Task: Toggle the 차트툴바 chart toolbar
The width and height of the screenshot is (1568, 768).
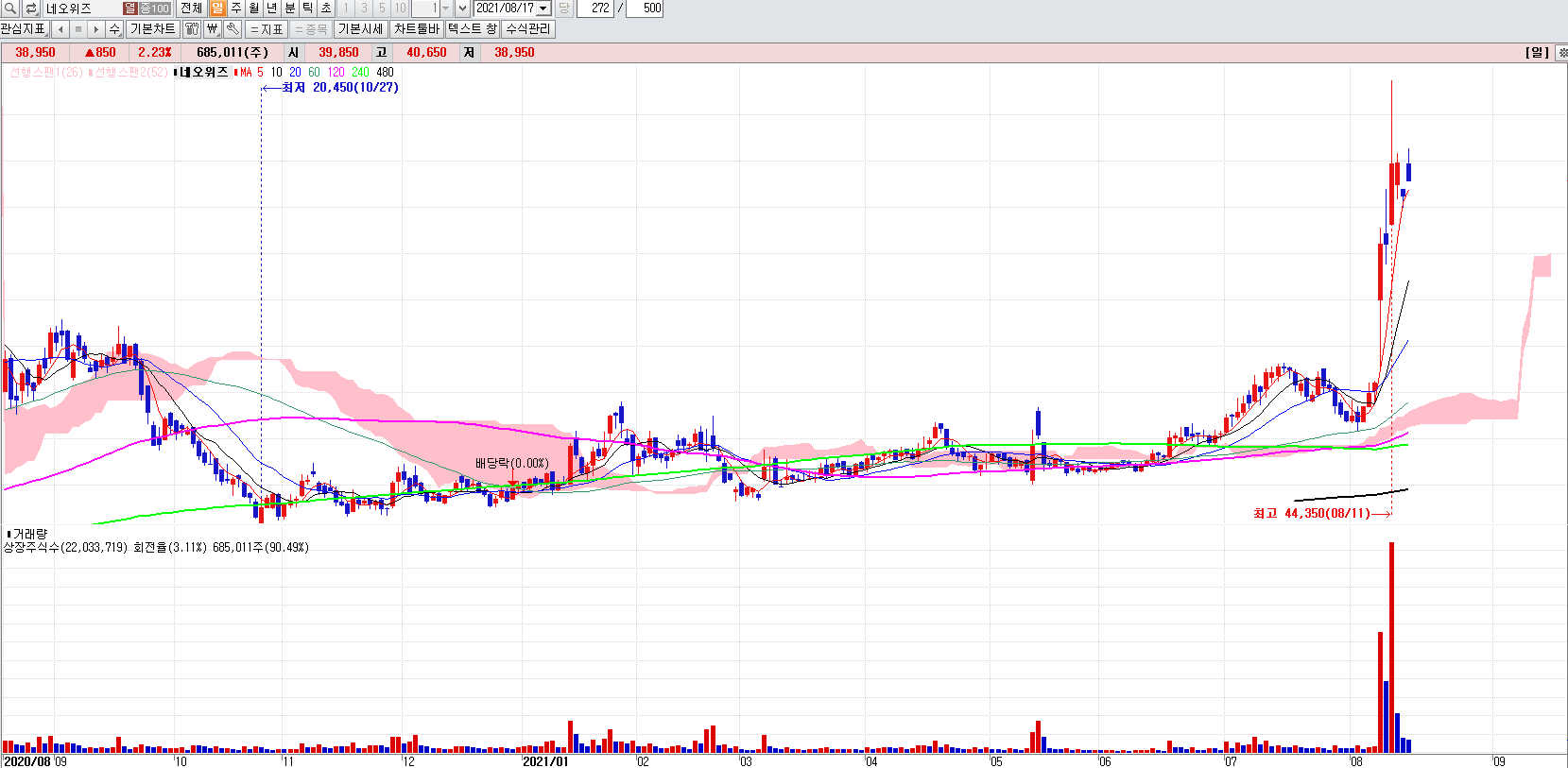Action: [417, 29]
